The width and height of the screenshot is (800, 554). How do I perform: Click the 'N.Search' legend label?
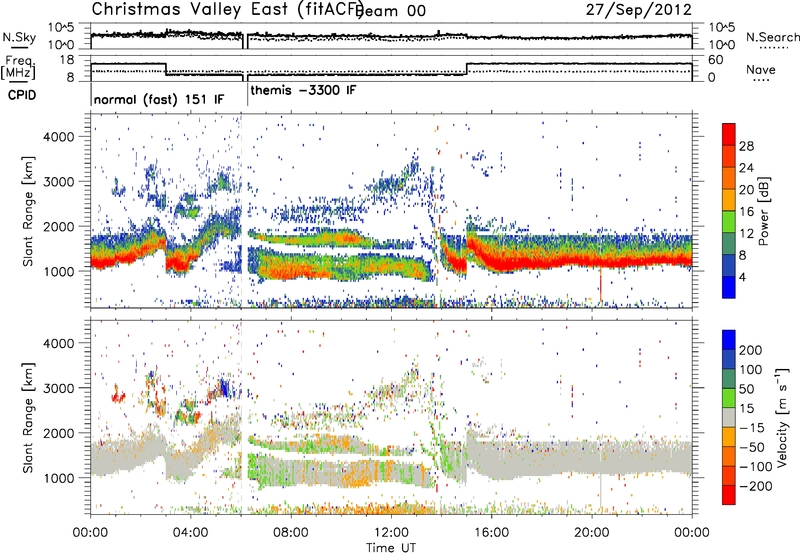pos(772,37)
